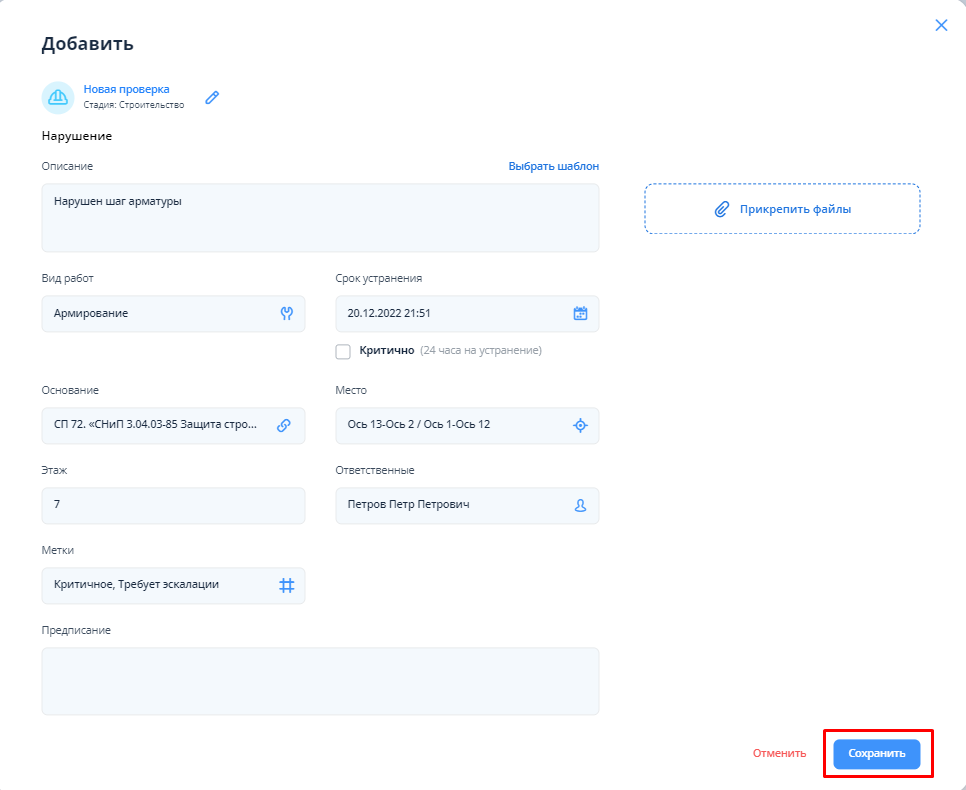Image resolution: width=966 pixels, height=790 pixels.
Task: Click the hash icon in Метки field
Action: coord(286,585)
